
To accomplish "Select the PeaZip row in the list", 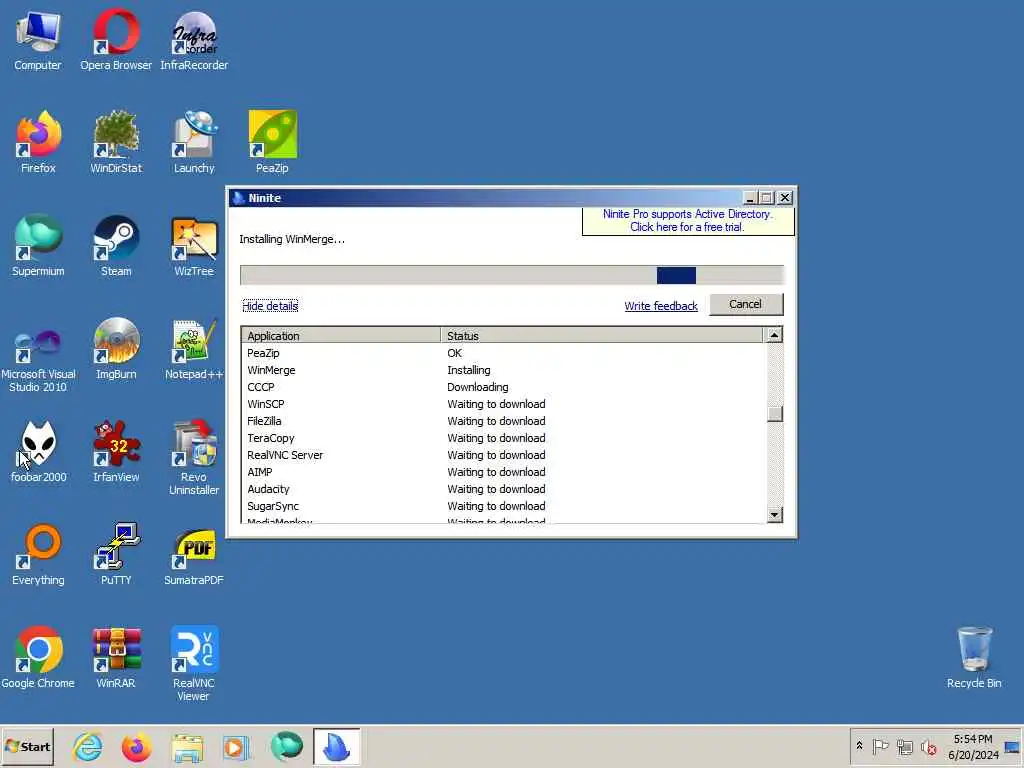I will pyautogui.click(x=503, y=353).
